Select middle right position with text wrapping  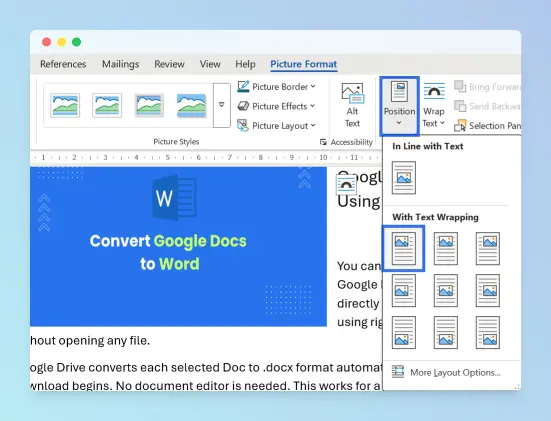coord(488,291)
